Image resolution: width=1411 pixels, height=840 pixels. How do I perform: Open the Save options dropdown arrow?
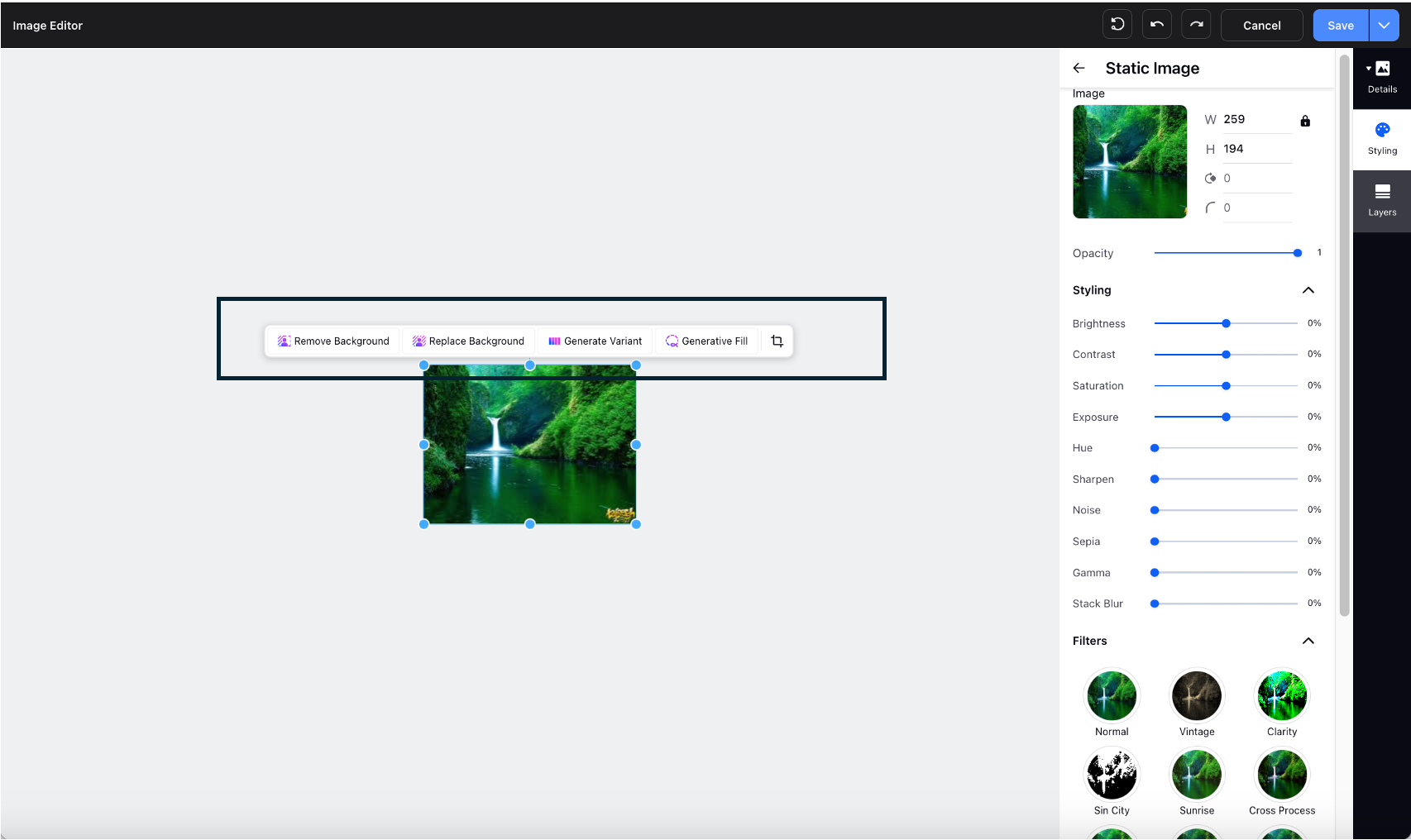1384,25
